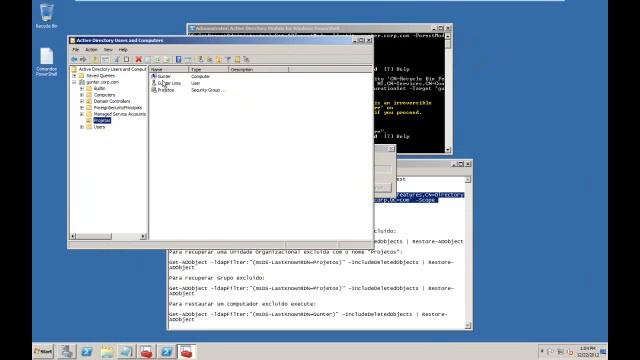The image size is (640, 360).
Task: Click the active red toolbox taskbar icon
Action: click(x=186, y=351)
